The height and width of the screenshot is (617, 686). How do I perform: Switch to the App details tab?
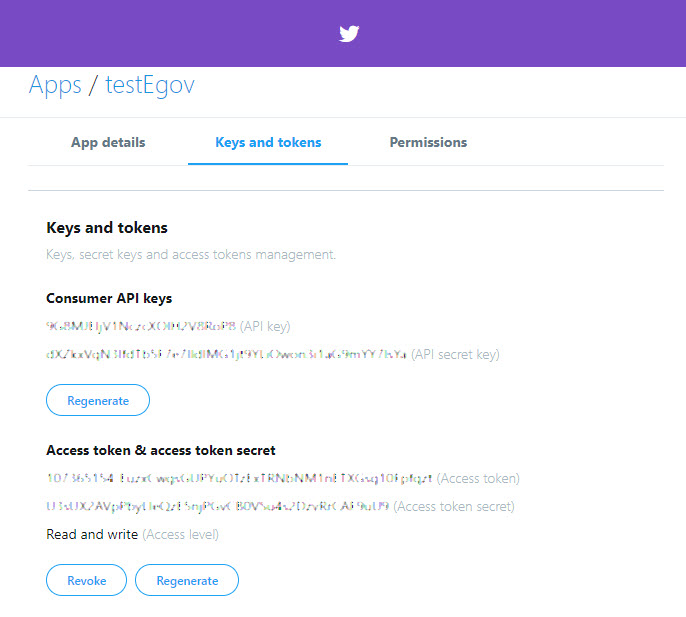108,142
